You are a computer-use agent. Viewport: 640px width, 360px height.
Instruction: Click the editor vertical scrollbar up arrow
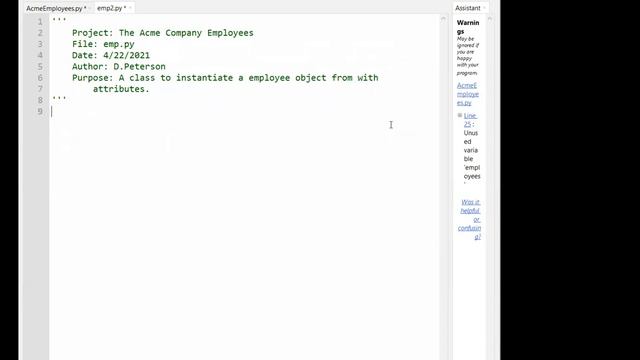pos(443,19)
